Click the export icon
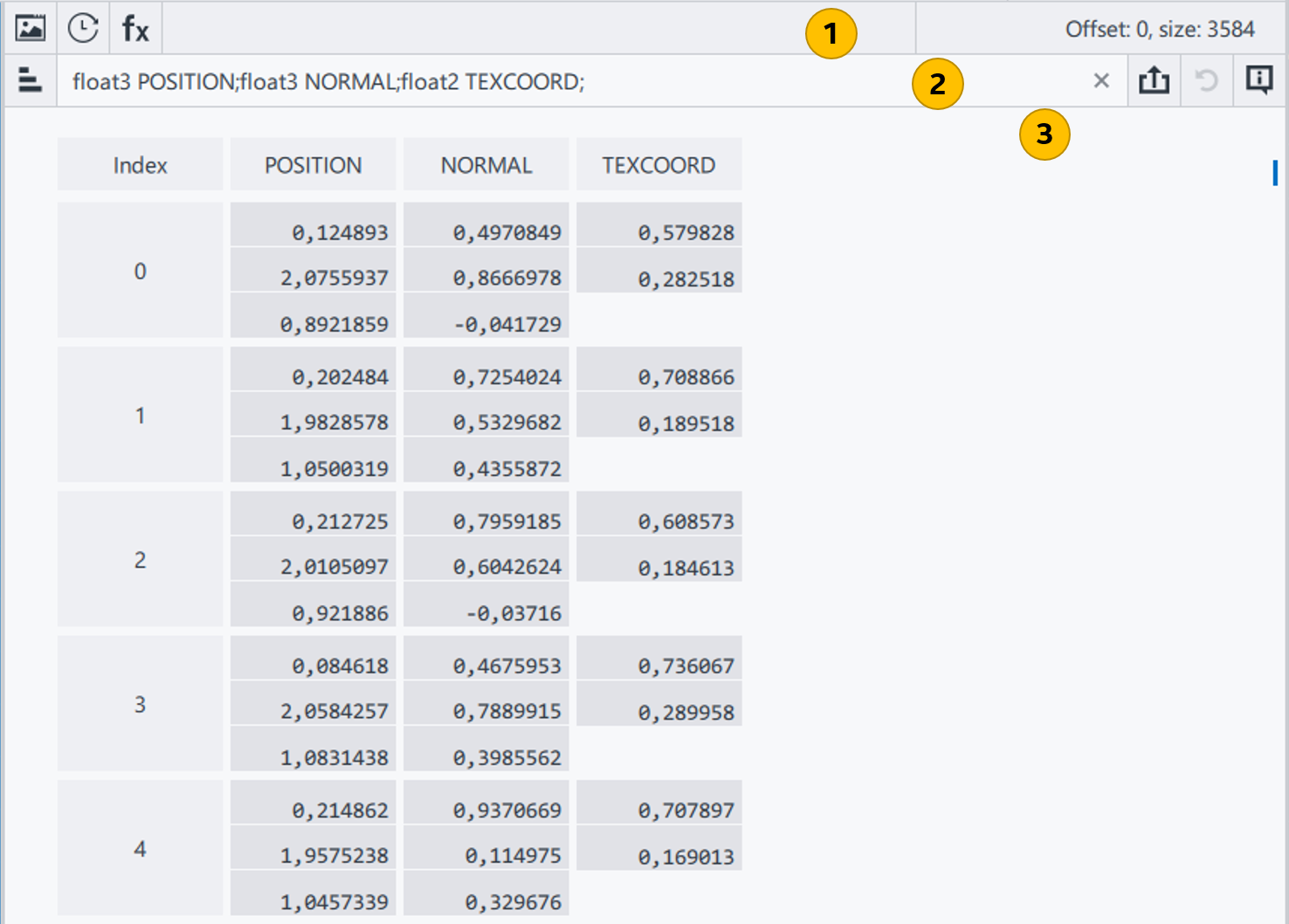The height and width of the screenshot is (924, 1289). click(x=1154, y=81)
